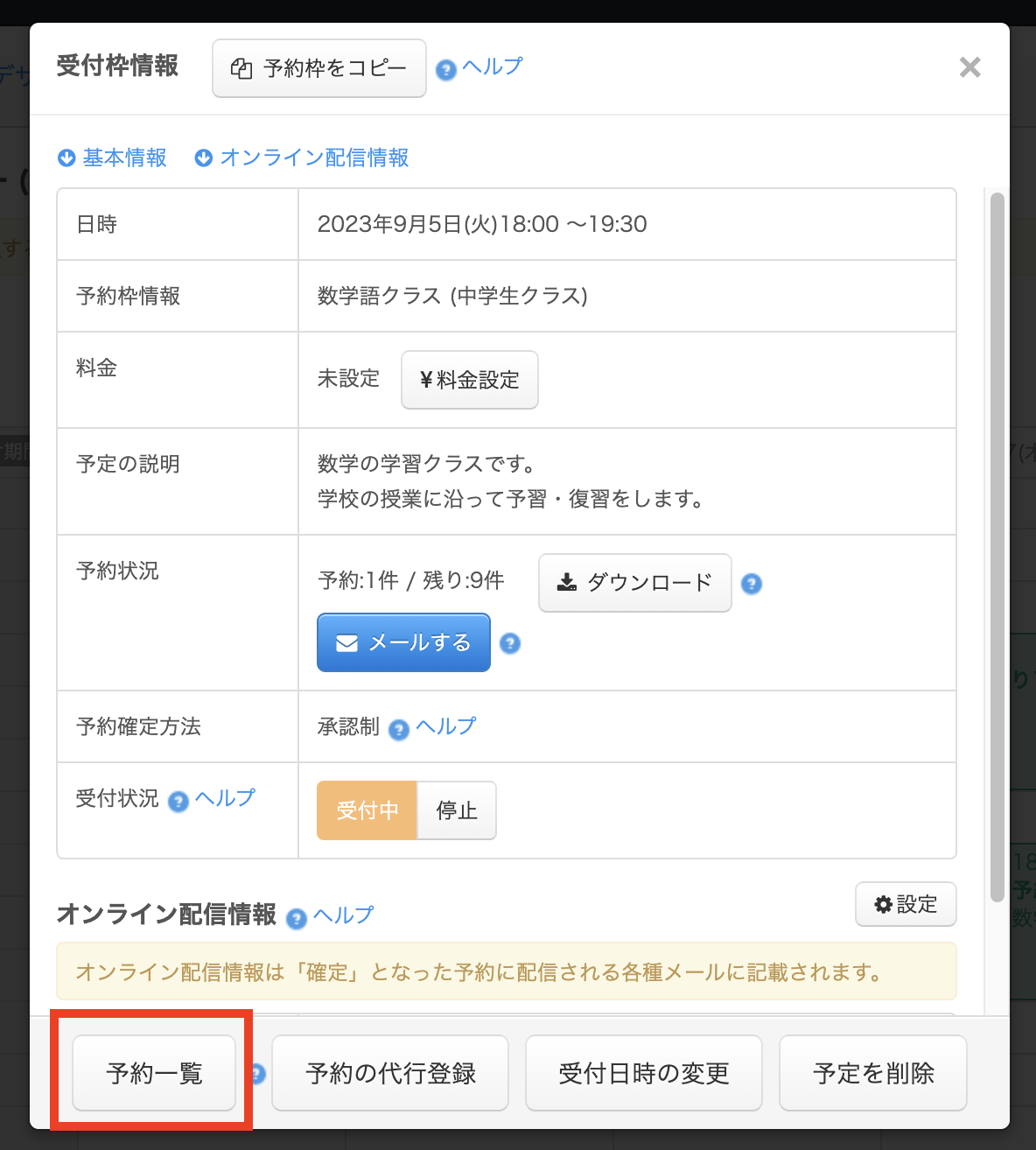1036x1150 pixels.
Task: Click the ヘルプ link in the dialog header
Action: click(492, 67)
